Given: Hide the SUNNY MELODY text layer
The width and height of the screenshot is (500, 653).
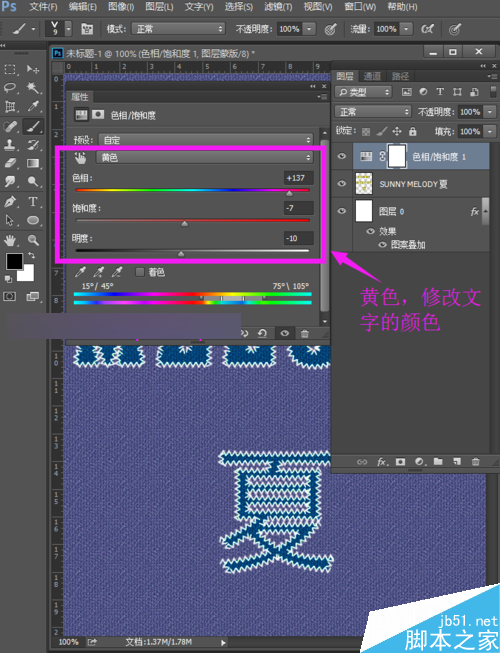Looking at the screenshot, I should [341, 184].
